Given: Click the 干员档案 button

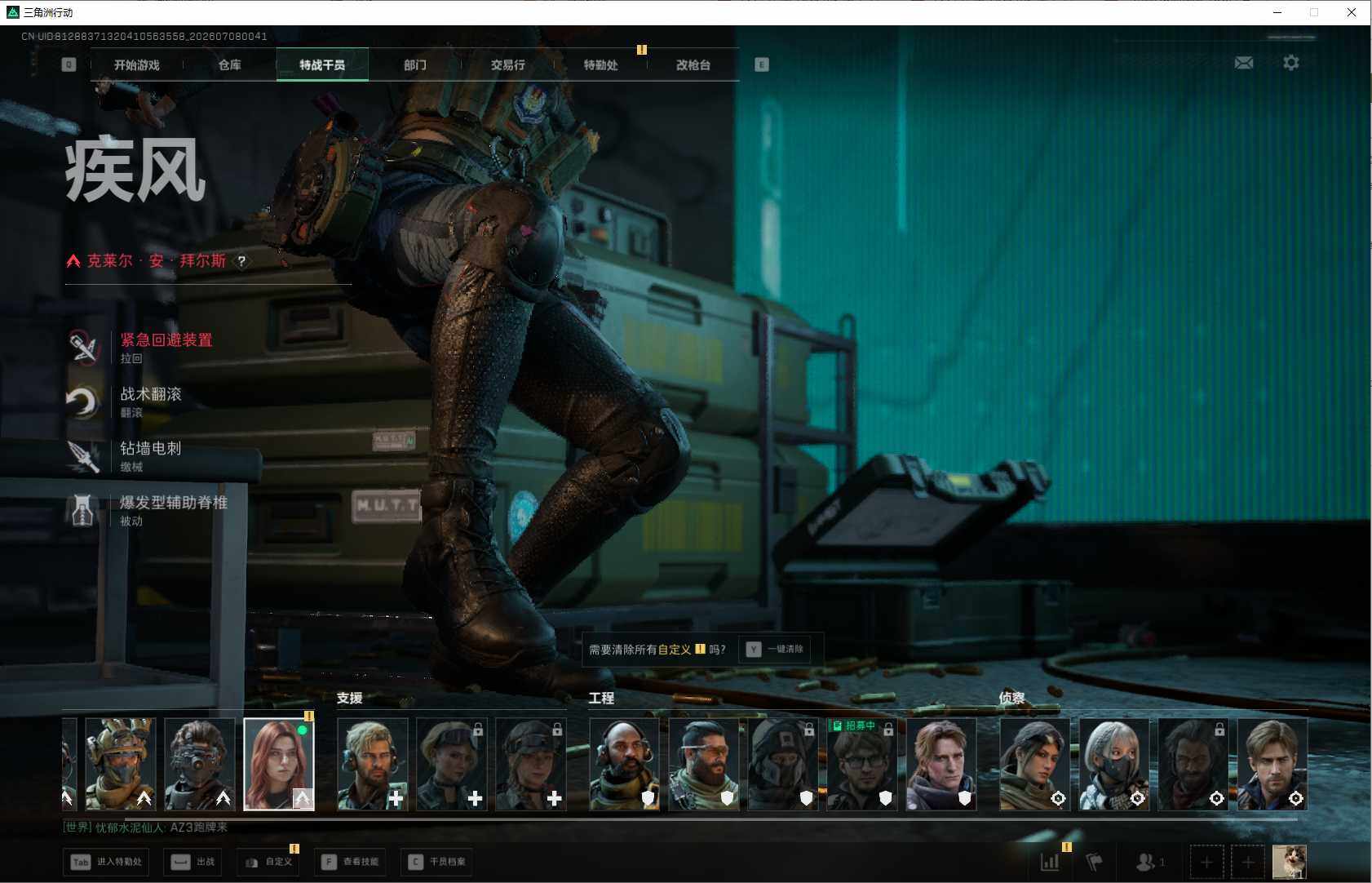Looking at the screenshot, I should [x=437, y=862].
